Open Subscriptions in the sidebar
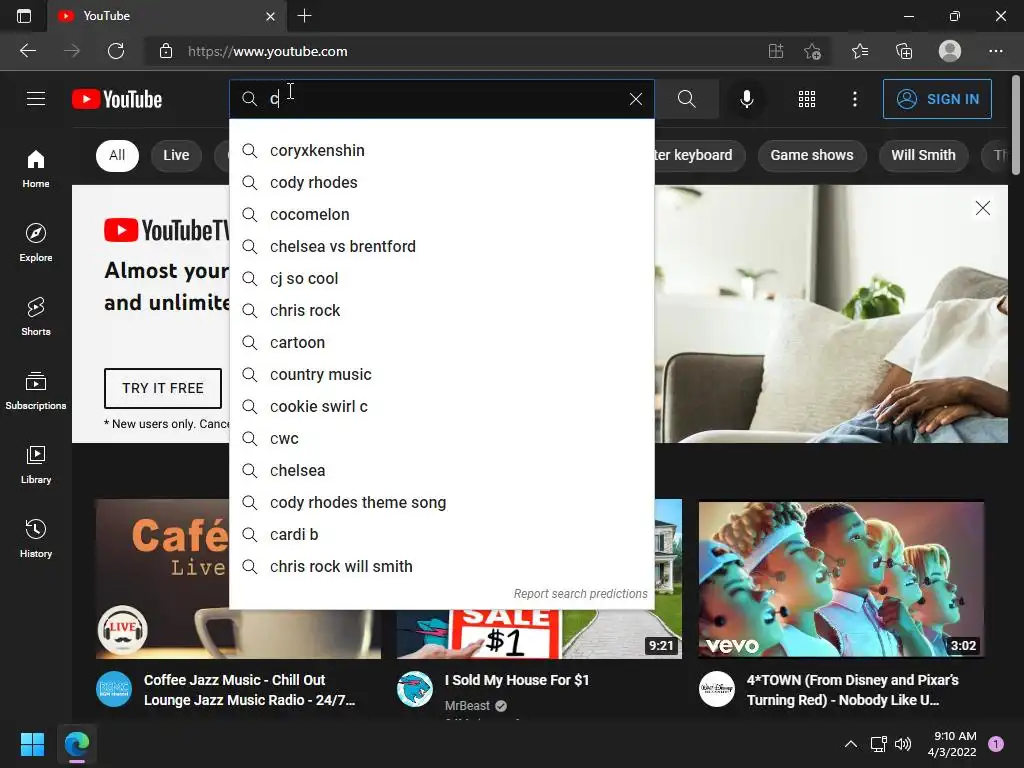 coord(36,391)
